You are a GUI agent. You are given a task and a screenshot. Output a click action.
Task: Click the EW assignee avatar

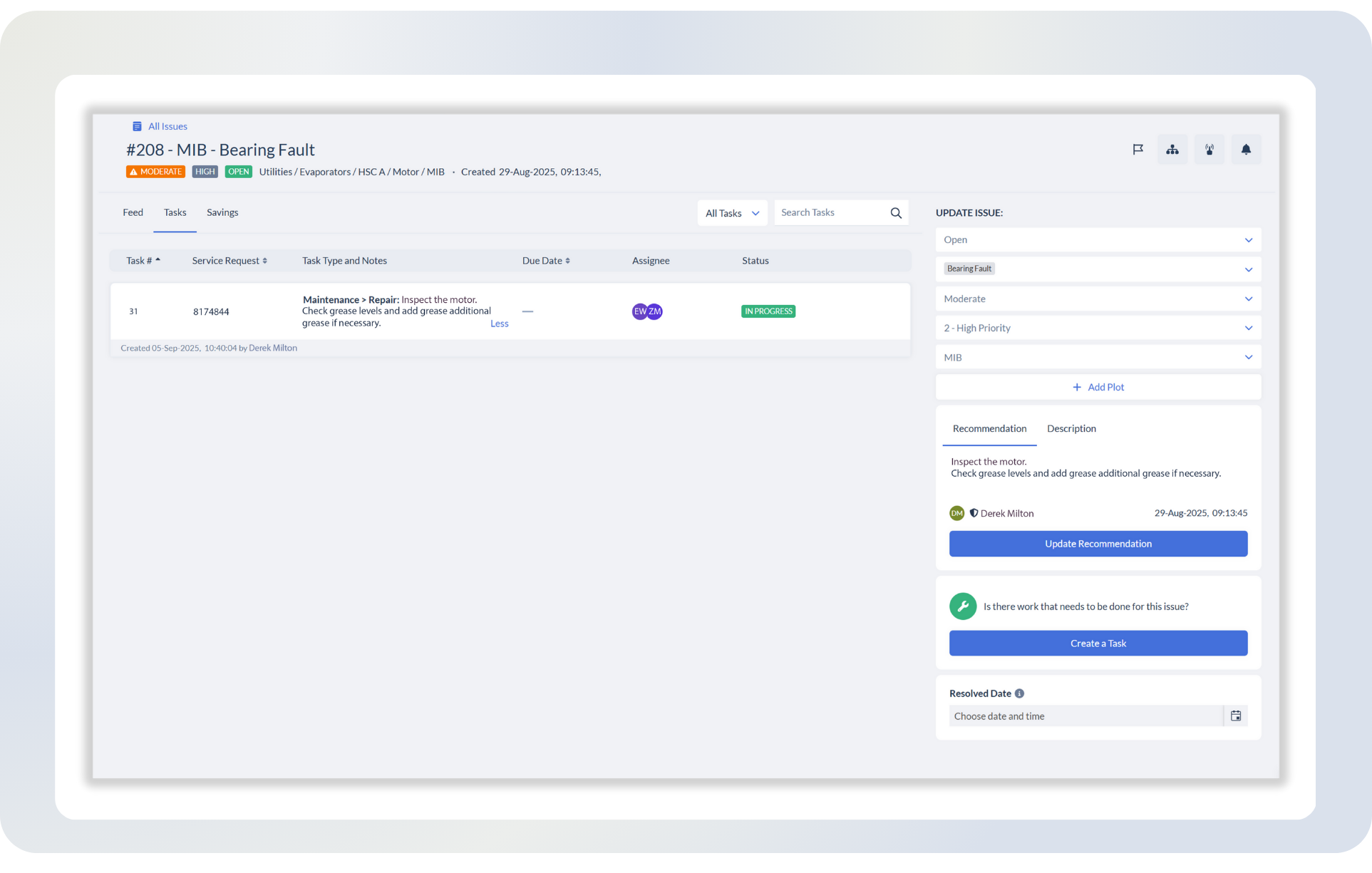pos(639,311)
